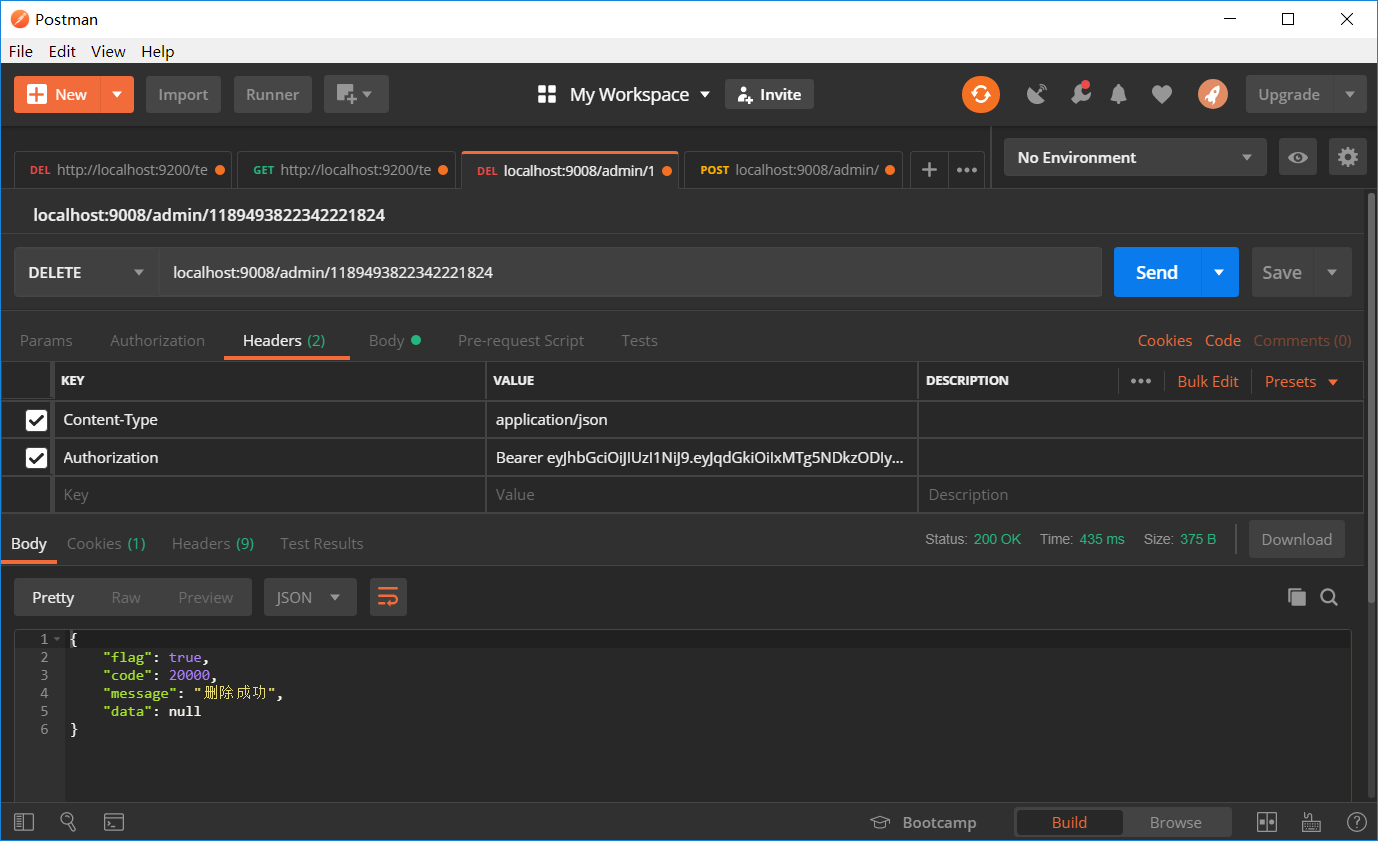This screenshot has width=1378, height=841.
Task: Open the wrench settings icon in header
Action: click(1079, 94)
